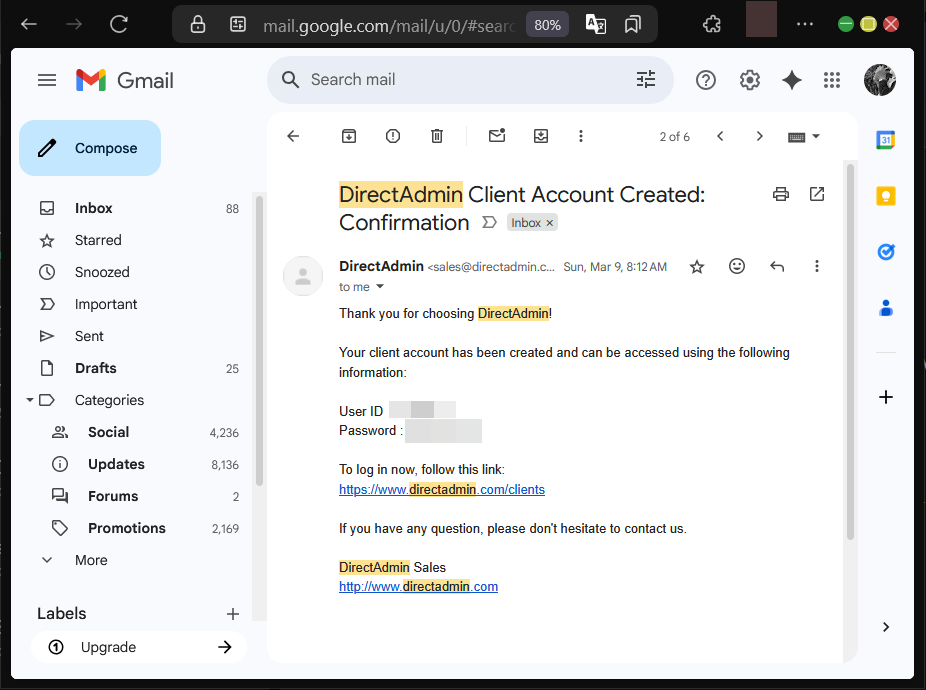Open email in new window
The width and height of the screenshot is (926, 690).
(817, 194)
